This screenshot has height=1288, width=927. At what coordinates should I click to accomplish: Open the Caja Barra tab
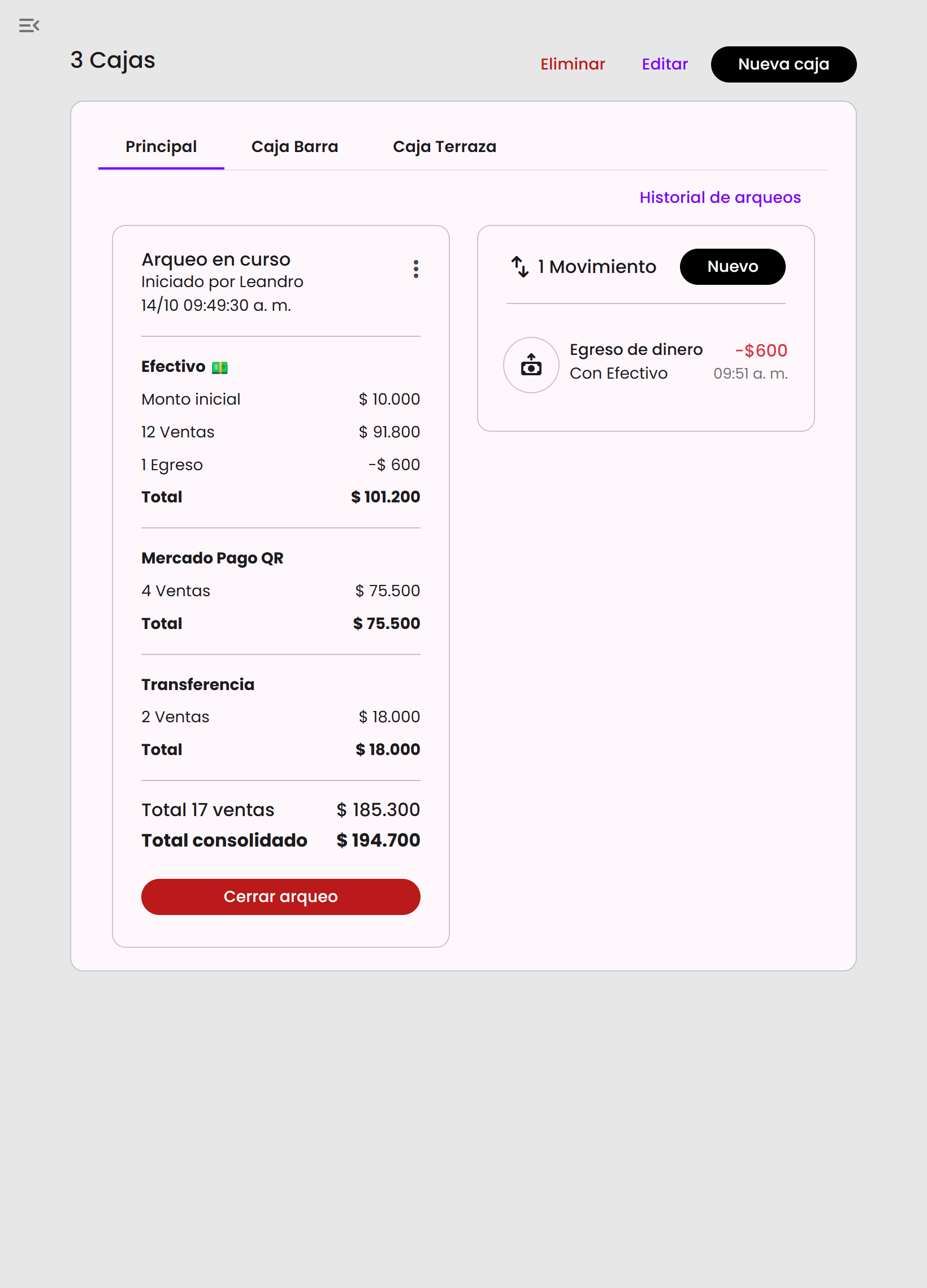(x=294, y=147)
